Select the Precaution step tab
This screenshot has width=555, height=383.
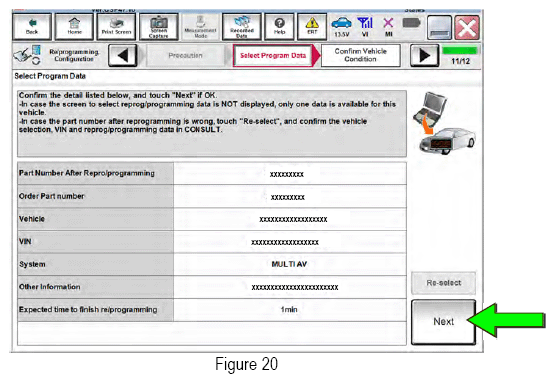click(185, 56)
